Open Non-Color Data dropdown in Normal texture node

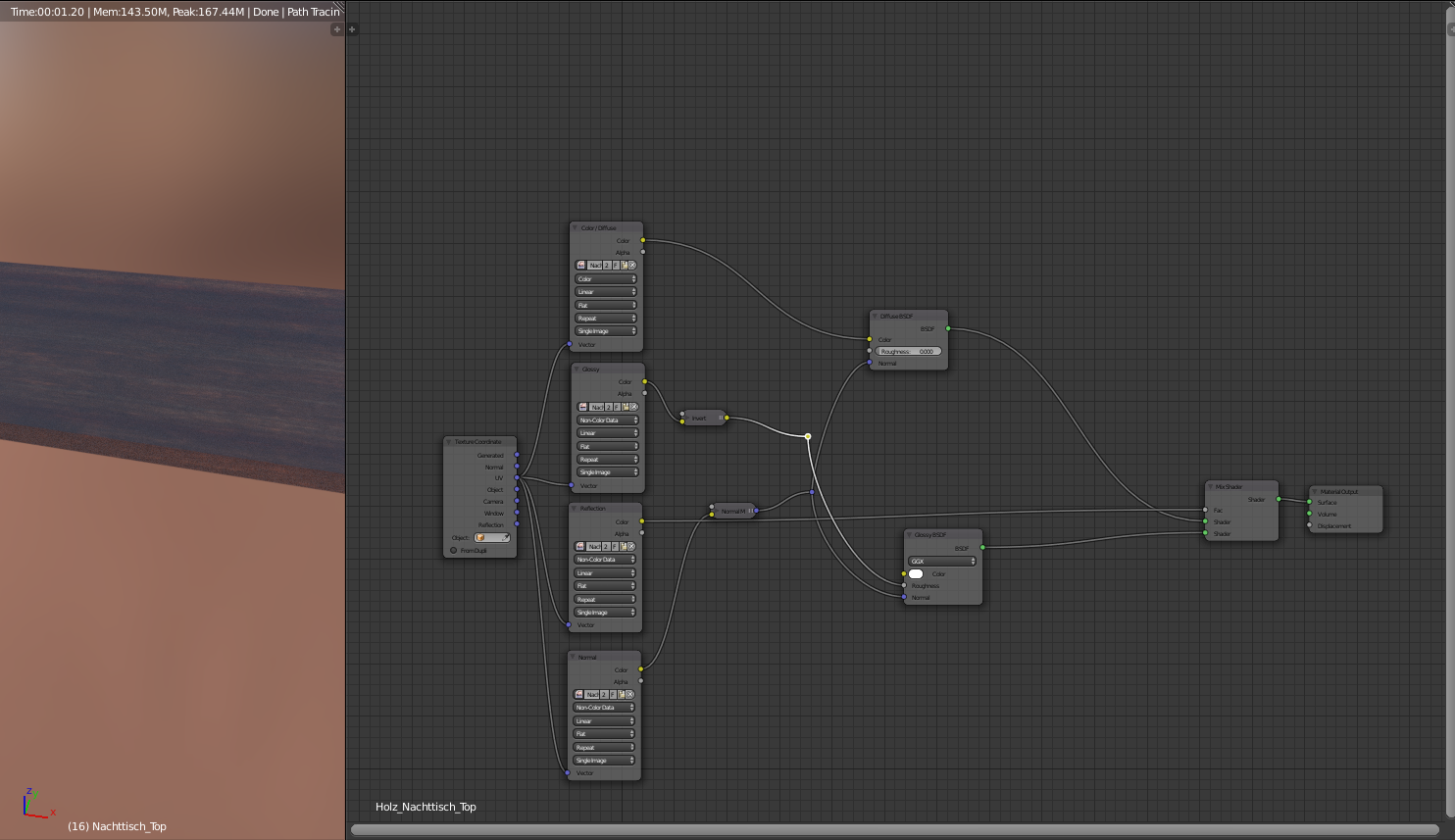tap(604, 708)
